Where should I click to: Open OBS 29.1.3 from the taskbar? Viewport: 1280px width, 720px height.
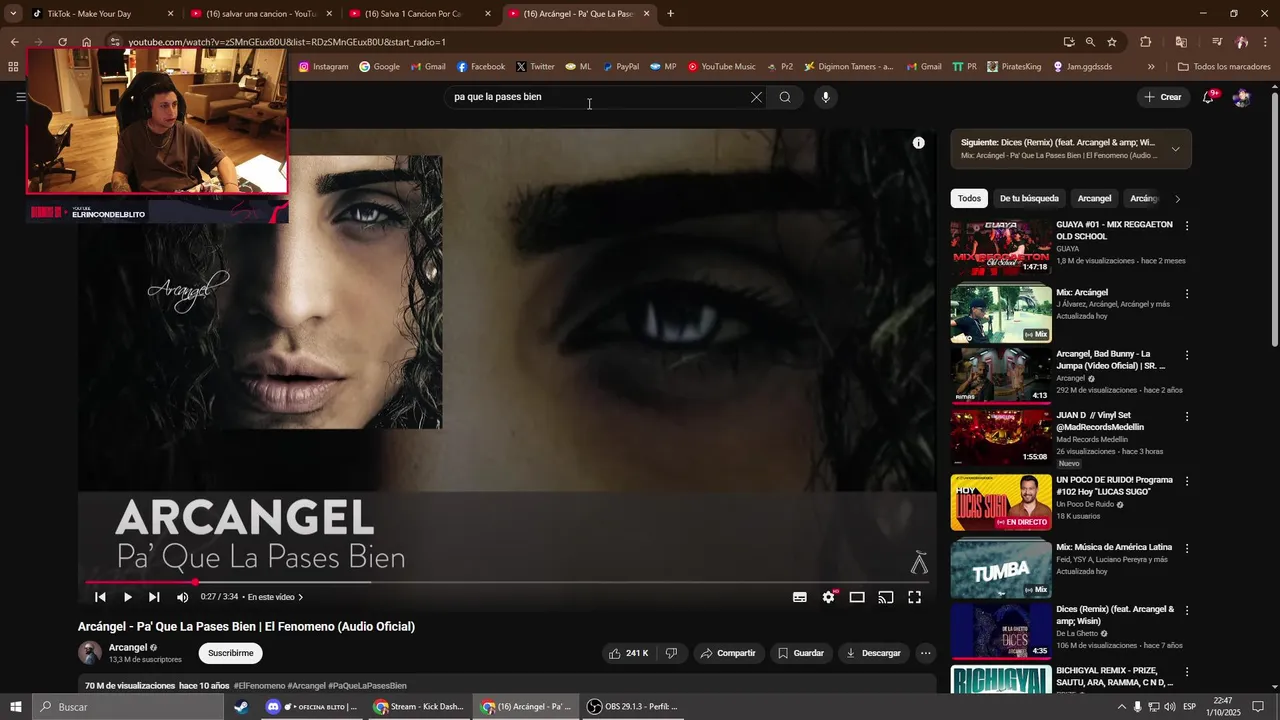click(x=632, y=707)
